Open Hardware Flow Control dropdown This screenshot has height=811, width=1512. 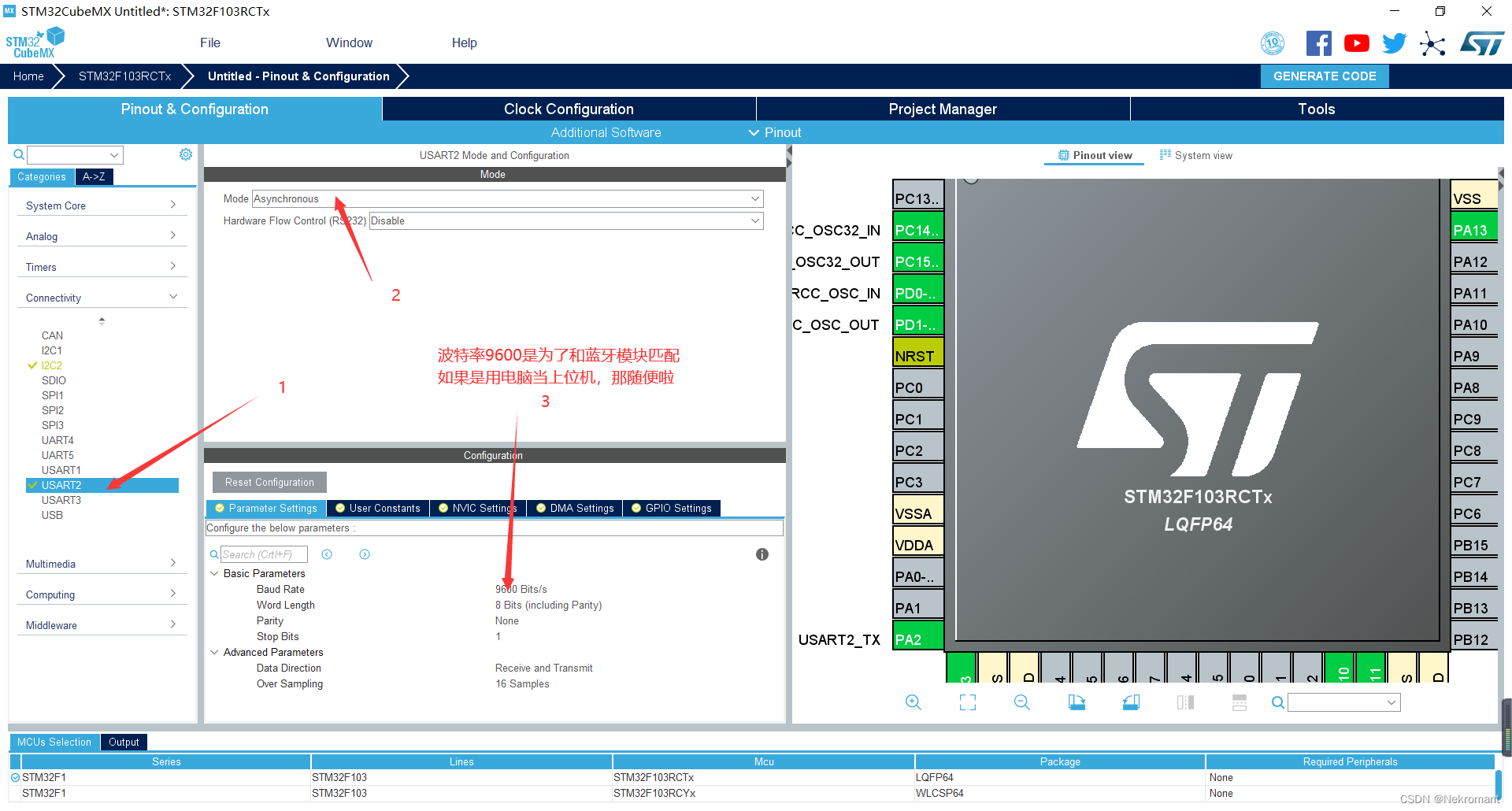click(x=566, y=221)
